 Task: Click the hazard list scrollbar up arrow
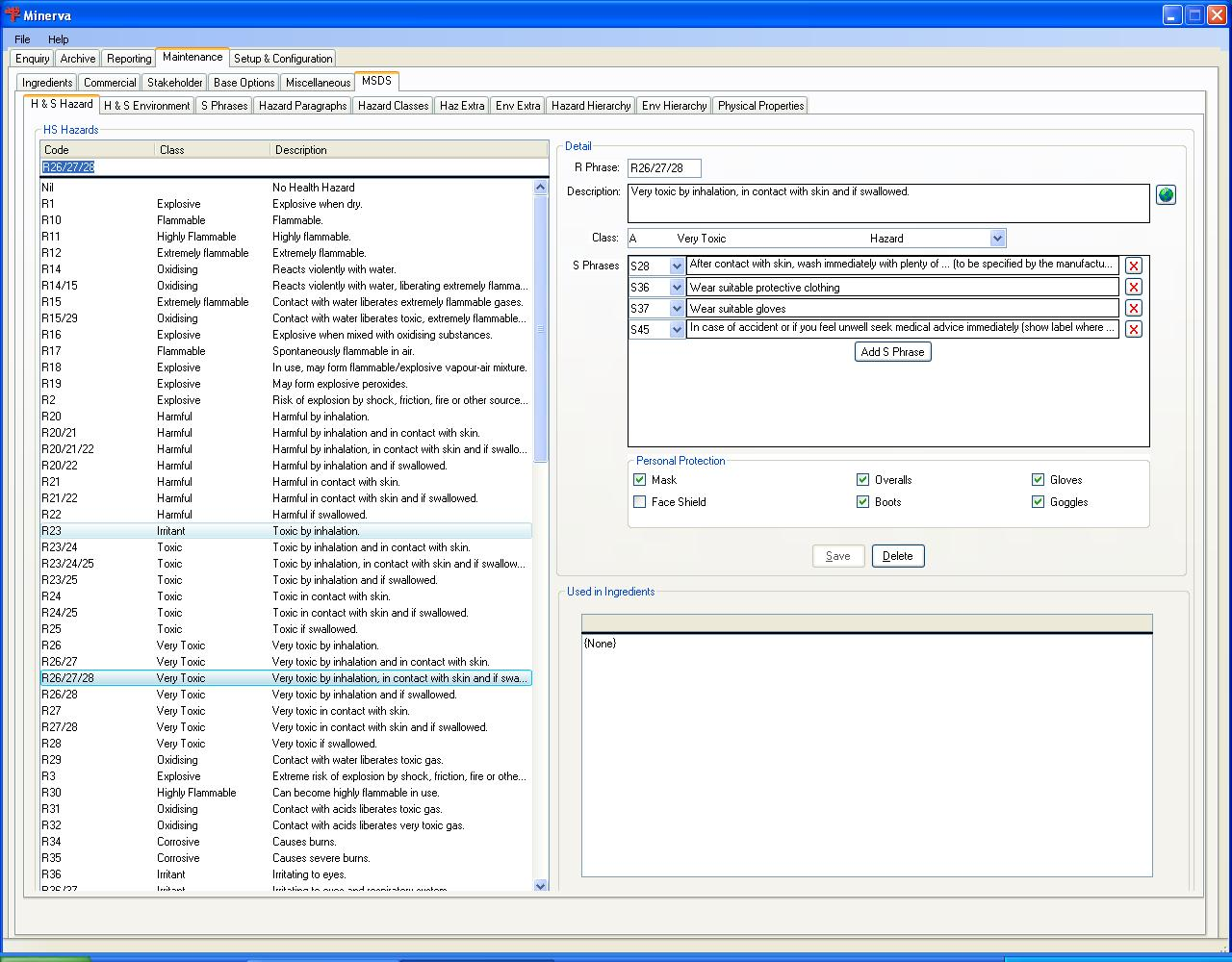pyautogui.click(x=540, y=188)
